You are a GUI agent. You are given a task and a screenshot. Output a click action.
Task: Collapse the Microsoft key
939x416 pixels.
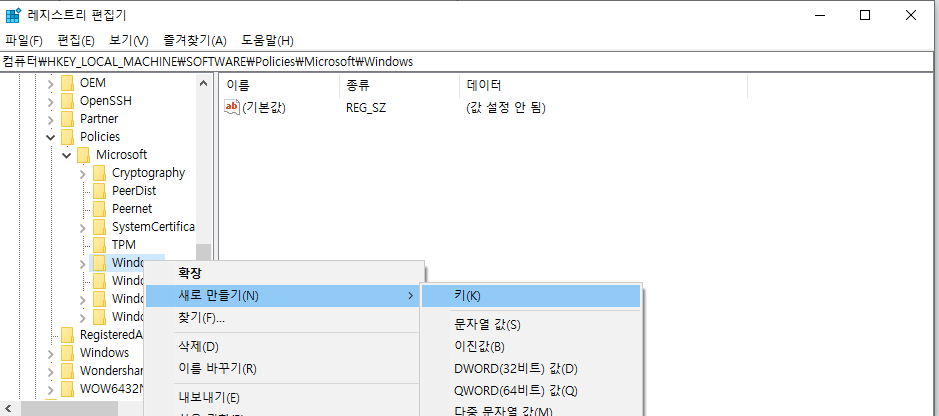coord(67,155)
